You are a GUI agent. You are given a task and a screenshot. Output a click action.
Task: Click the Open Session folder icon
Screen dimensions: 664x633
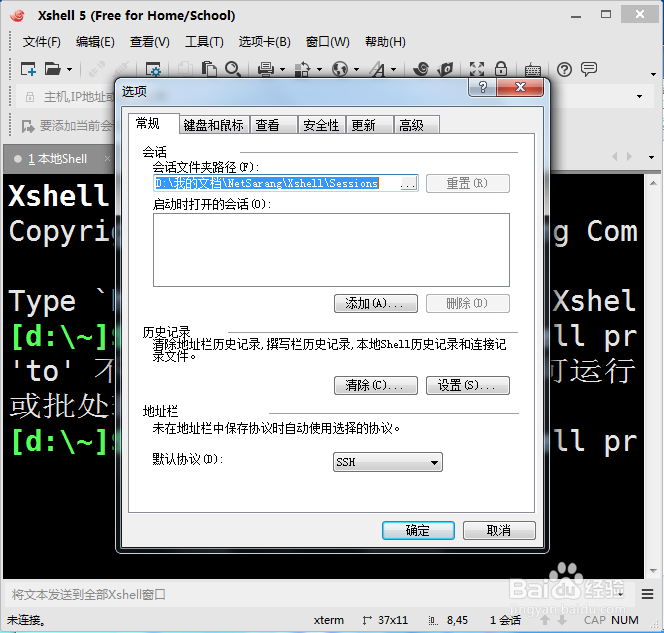pyautogui.click(x=53, y=69)
